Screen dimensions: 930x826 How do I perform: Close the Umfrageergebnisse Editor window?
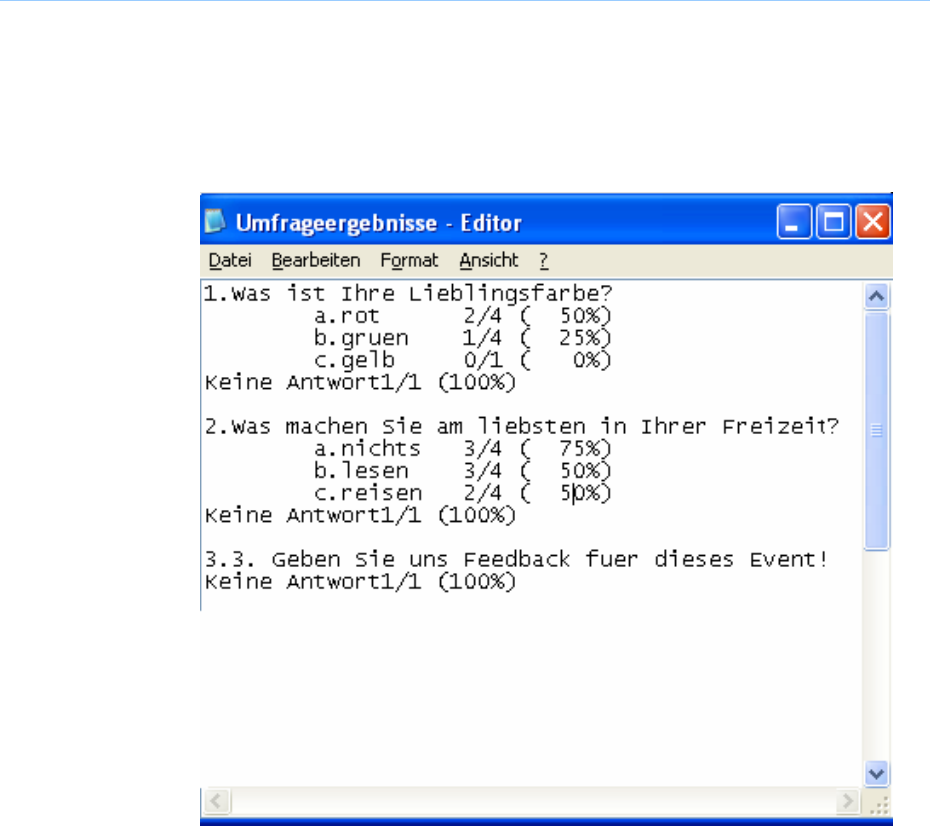click(872, 222)
